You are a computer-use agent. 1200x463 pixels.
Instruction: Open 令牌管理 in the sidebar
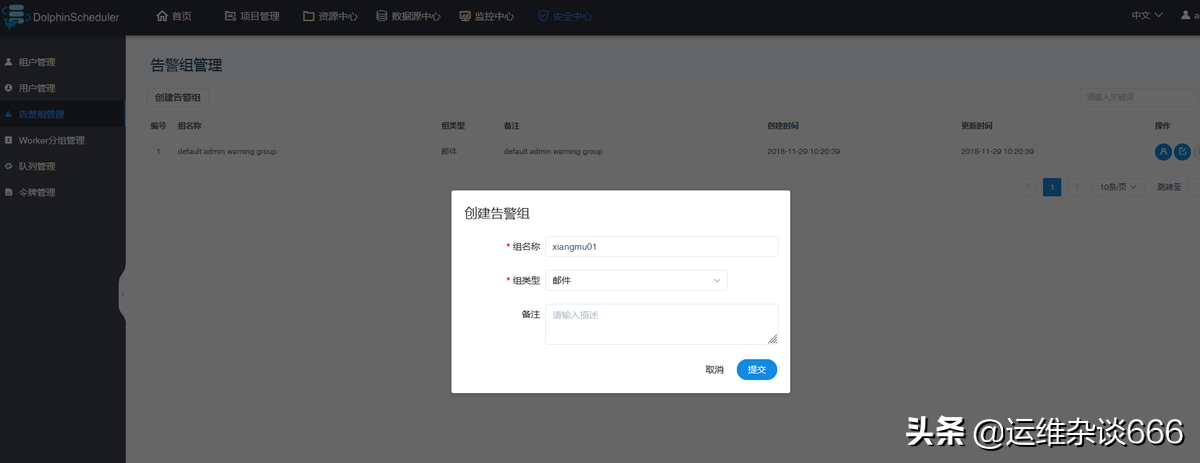pos(37,192)
